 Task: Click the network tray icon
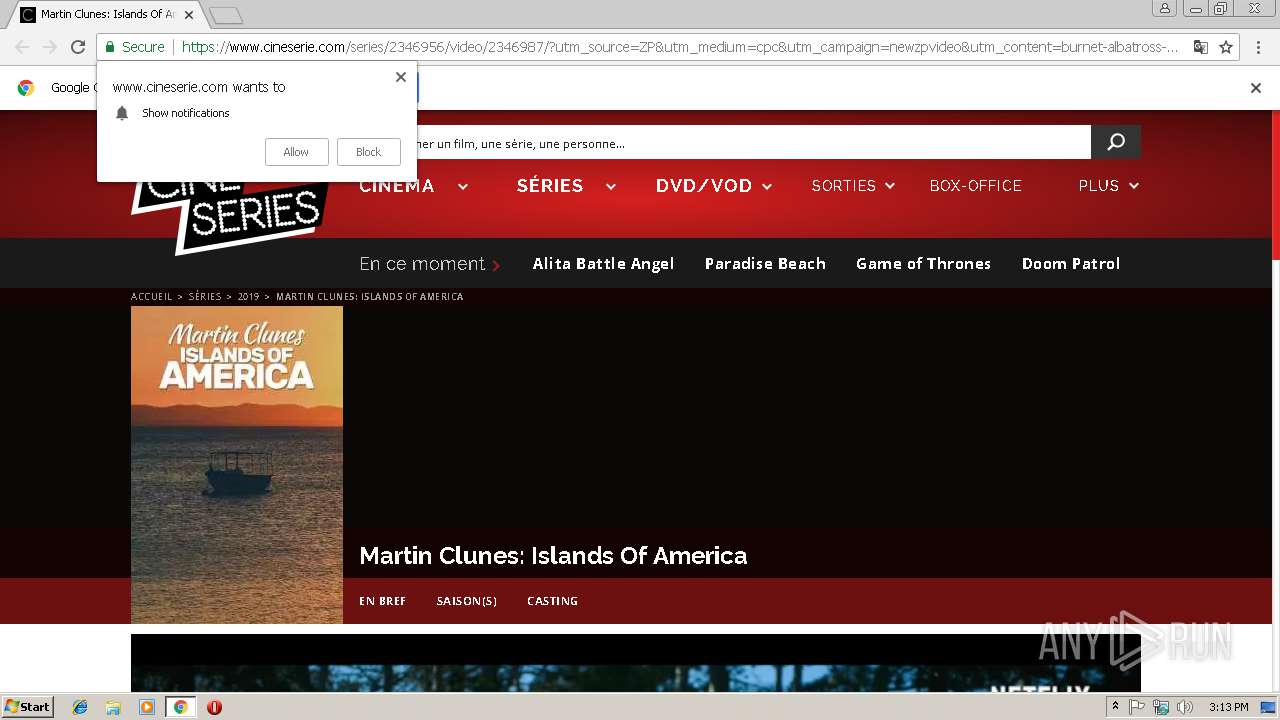(1161, 707)
